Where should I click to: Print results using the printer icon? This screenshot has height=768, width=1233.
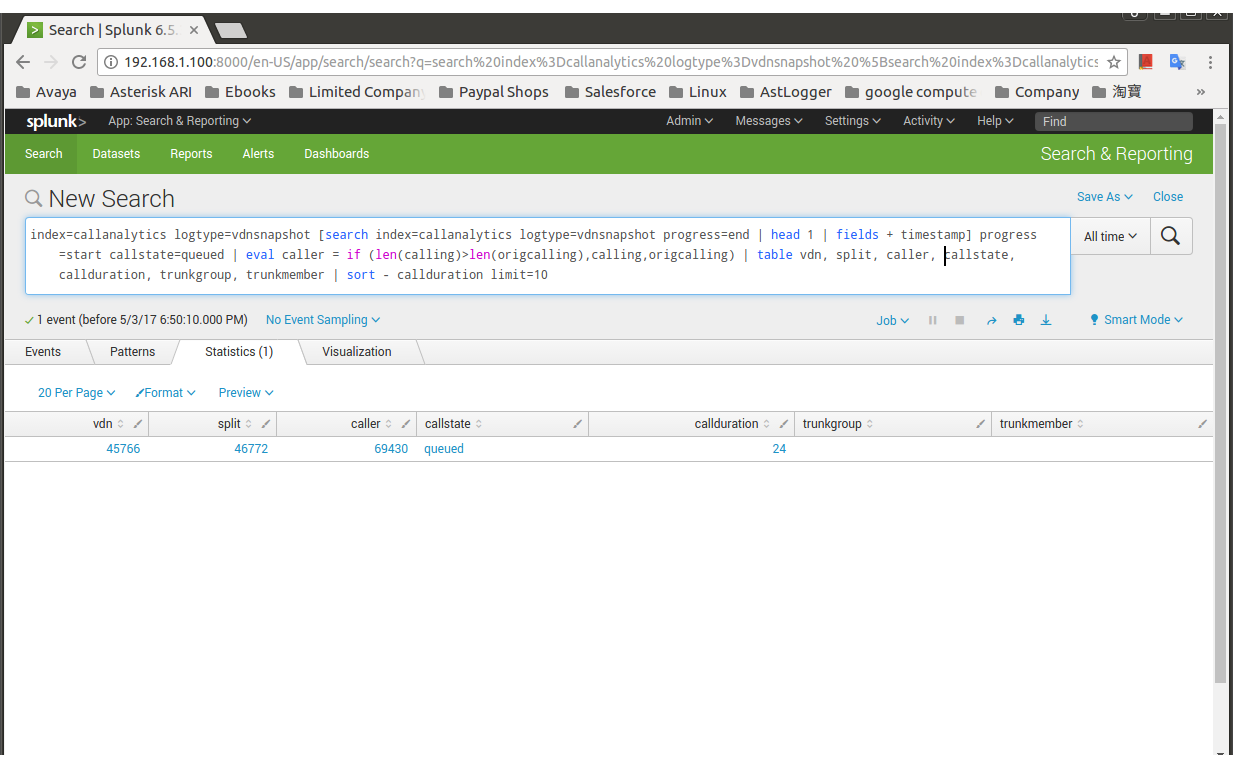(x=1018, y=320)
